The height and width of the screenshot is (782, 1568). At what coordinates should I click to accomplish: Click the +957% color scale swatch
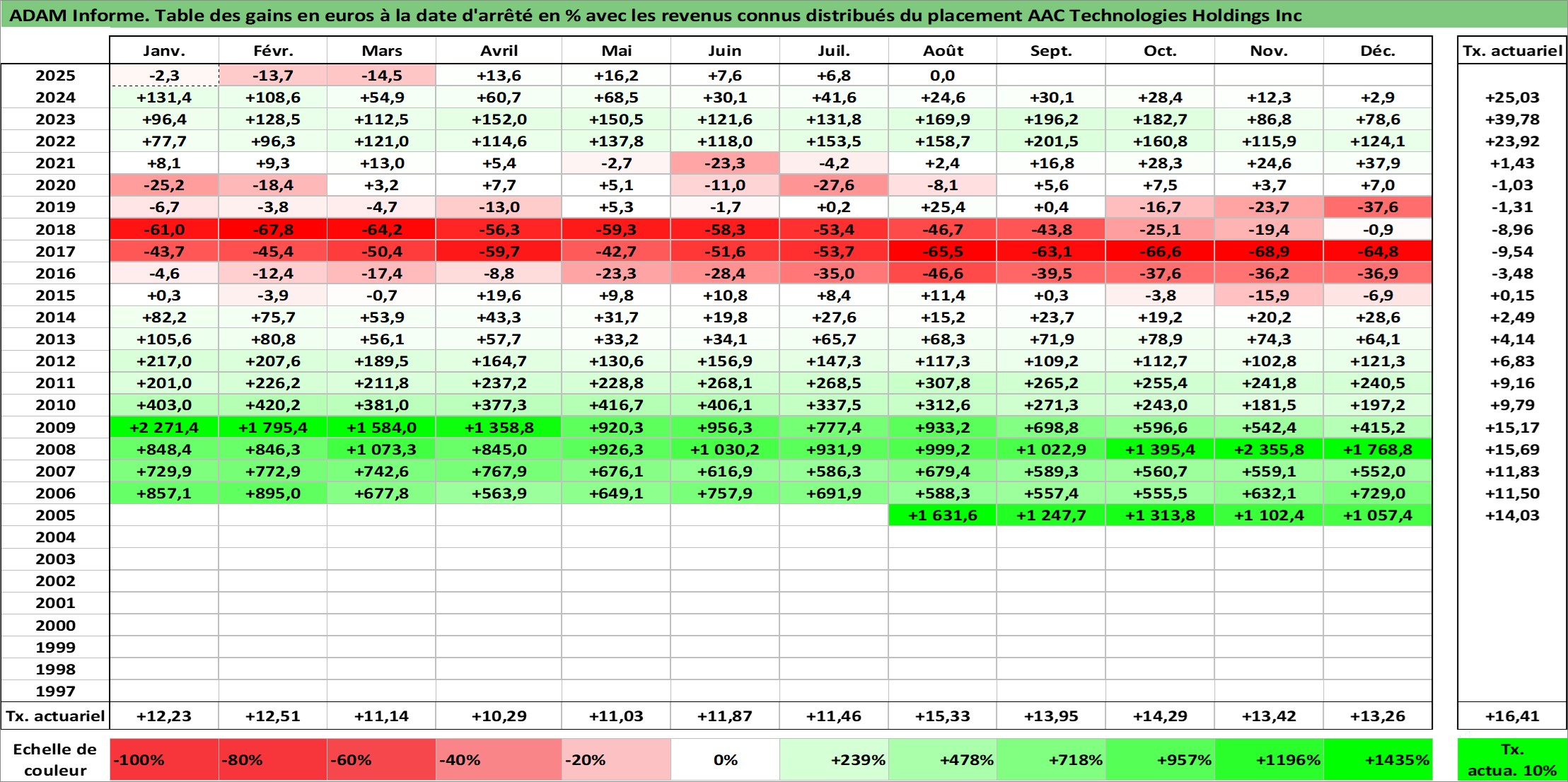coord(1160,760)
